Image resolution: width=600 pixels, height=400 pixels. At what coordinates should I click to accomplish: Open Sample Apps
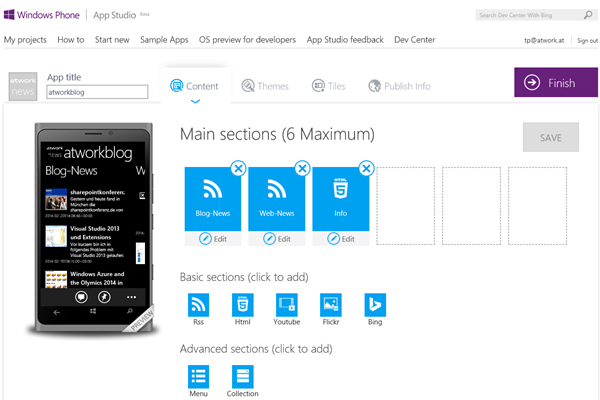click(x=164, y=40)
